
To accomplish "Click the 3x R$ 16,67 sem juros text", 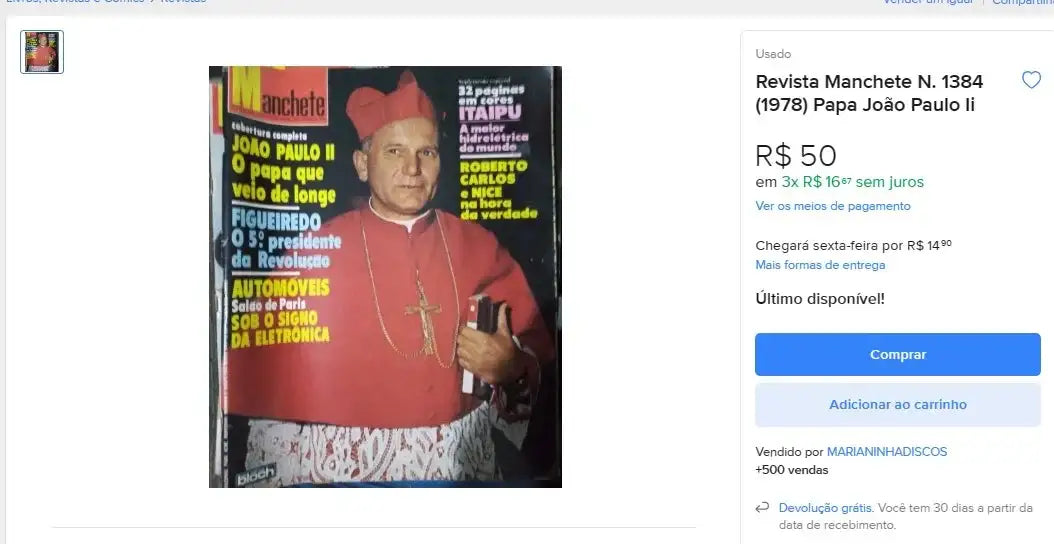I will tap(852, 182).
